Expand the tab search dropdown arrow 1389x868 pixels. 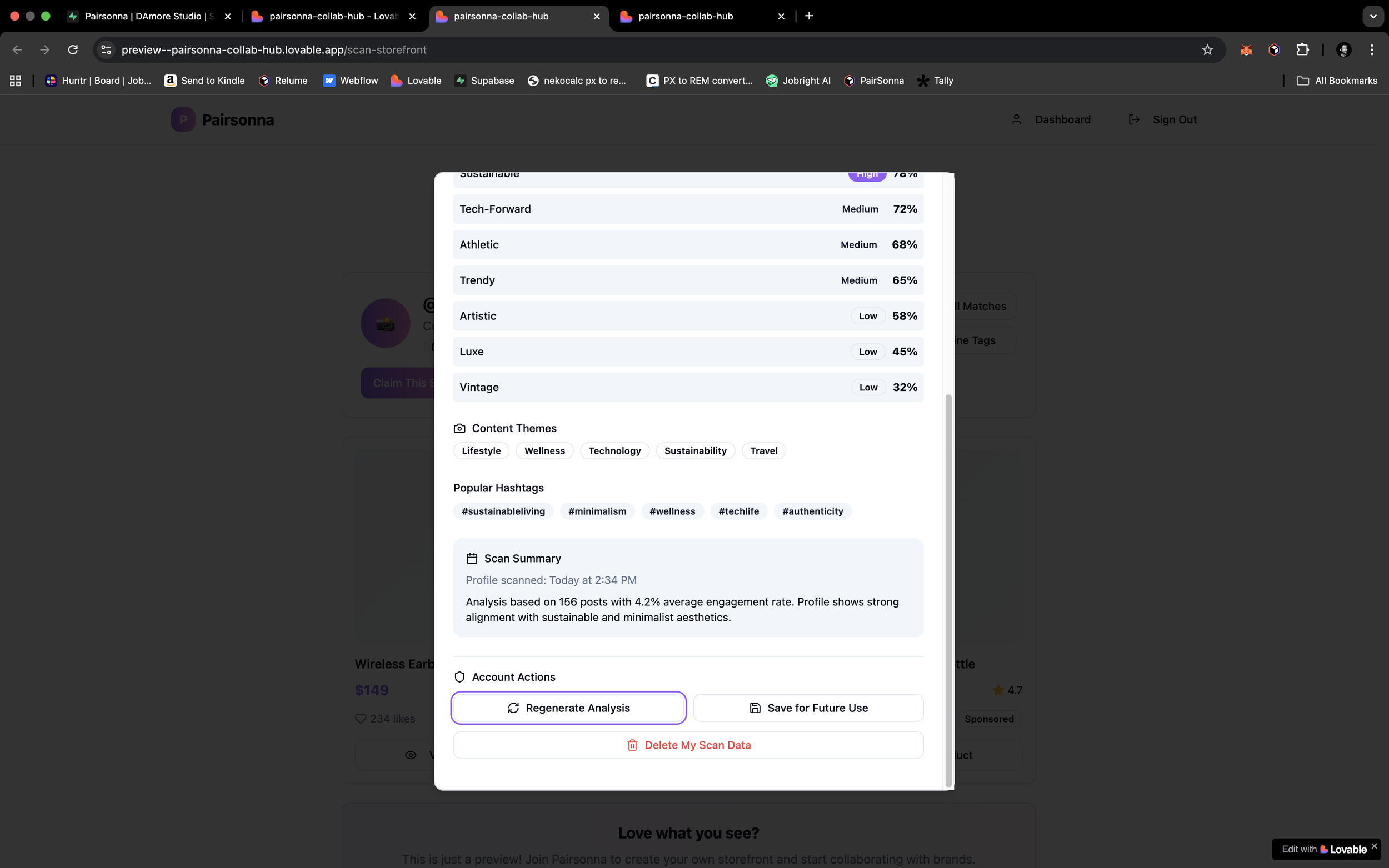(x=1373, y=16)
